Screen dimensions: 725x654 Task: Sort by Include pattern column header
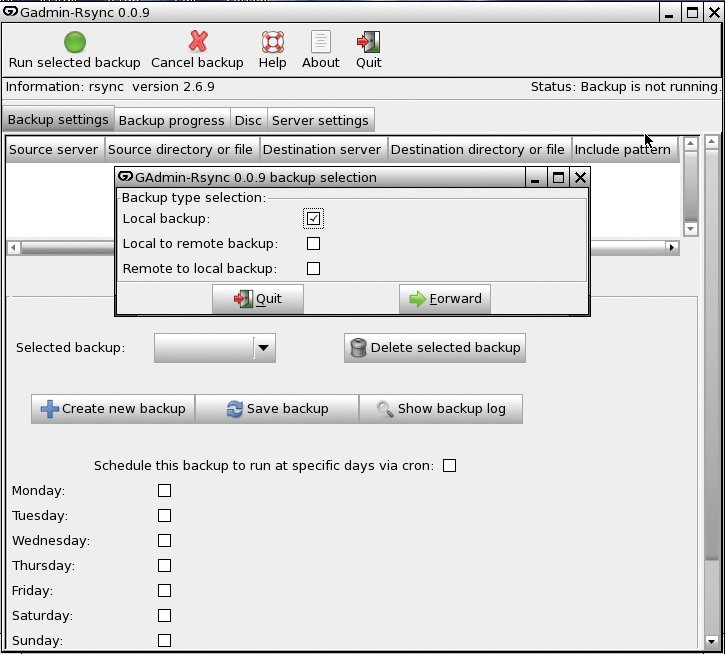pos(625,149)
